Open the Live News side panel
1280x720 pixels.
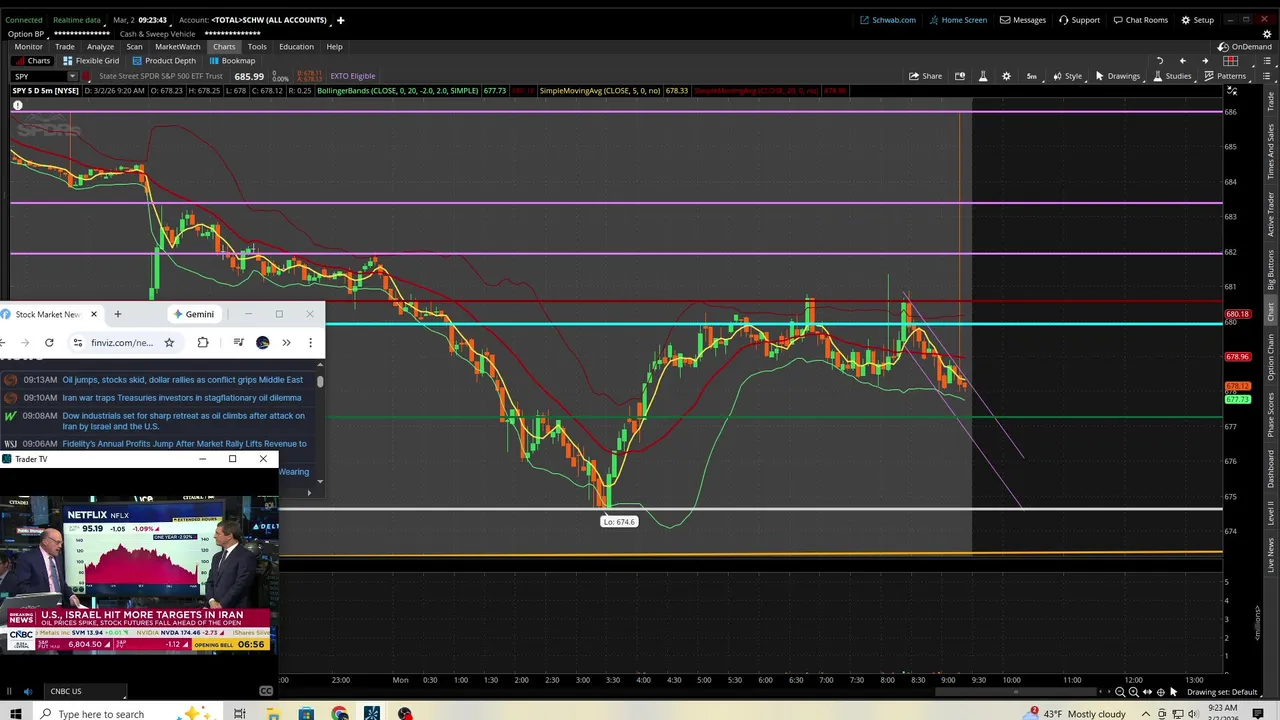1271,556
